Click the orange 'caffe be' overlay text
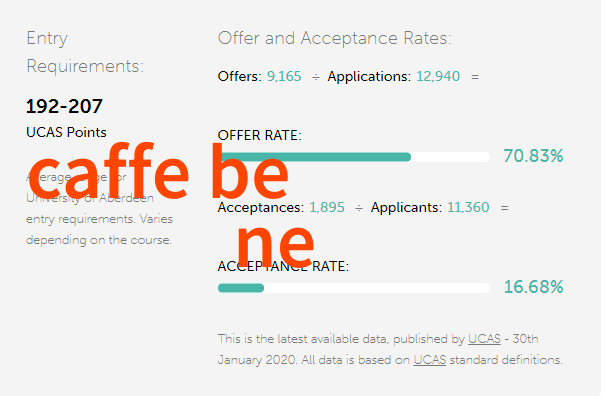The width and height of the screenshot is (605, 396). click(x=158, y=171)
